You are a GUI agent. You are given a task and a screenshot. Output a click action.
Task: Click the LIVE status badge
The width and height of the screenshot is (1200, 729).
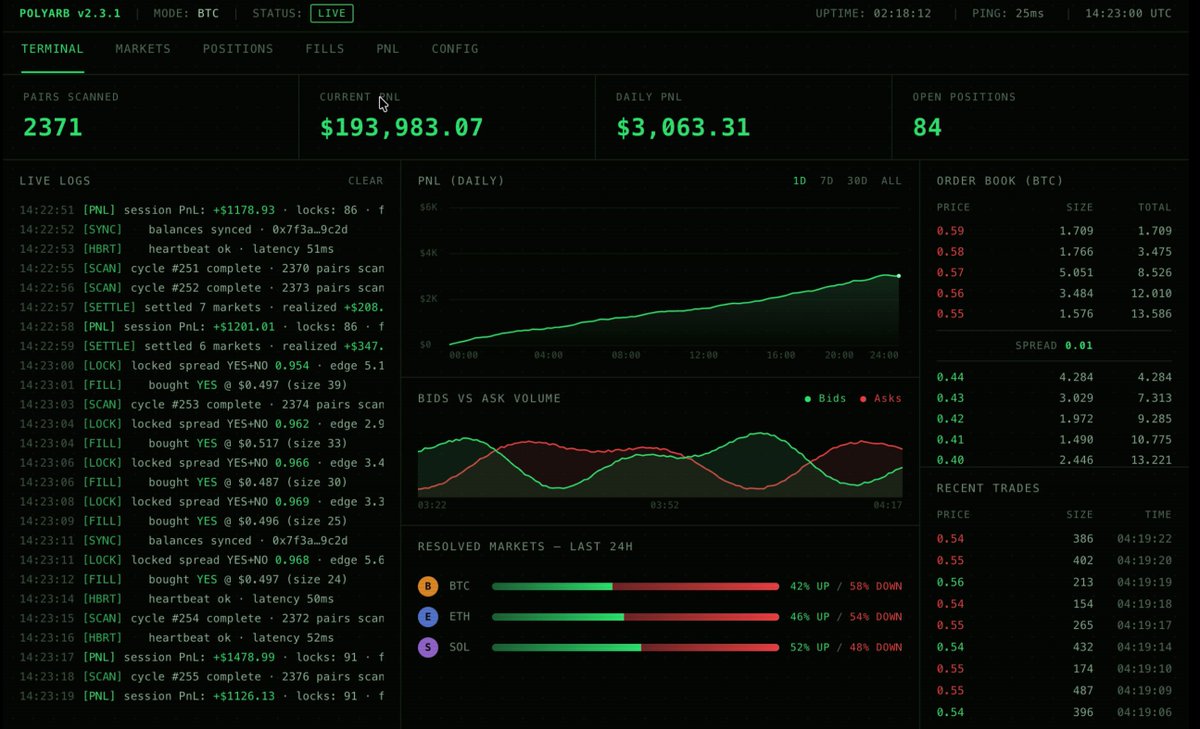332,13
